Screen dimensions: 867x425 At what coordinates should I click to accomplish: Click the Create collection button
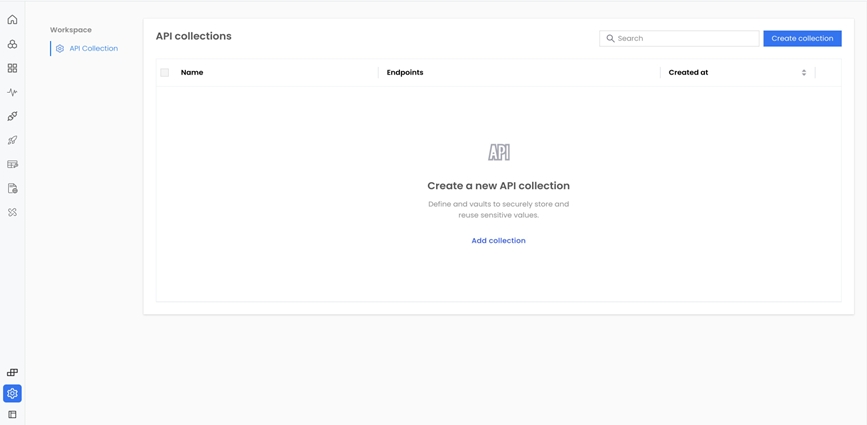pyautogui.click(x=802, y=38)
